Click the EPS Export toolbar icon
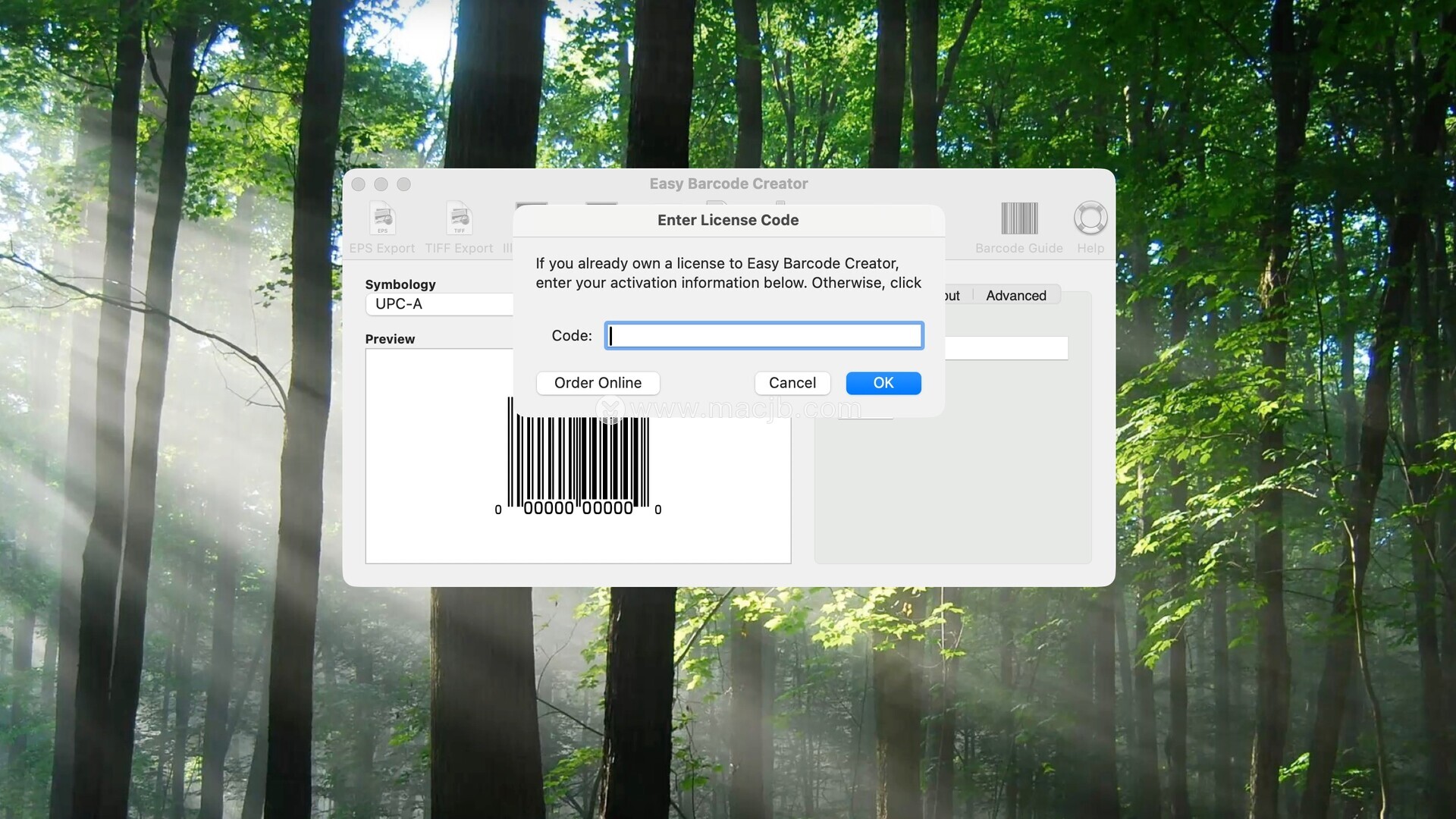The image size is (1456, 819). pos(382,219)
